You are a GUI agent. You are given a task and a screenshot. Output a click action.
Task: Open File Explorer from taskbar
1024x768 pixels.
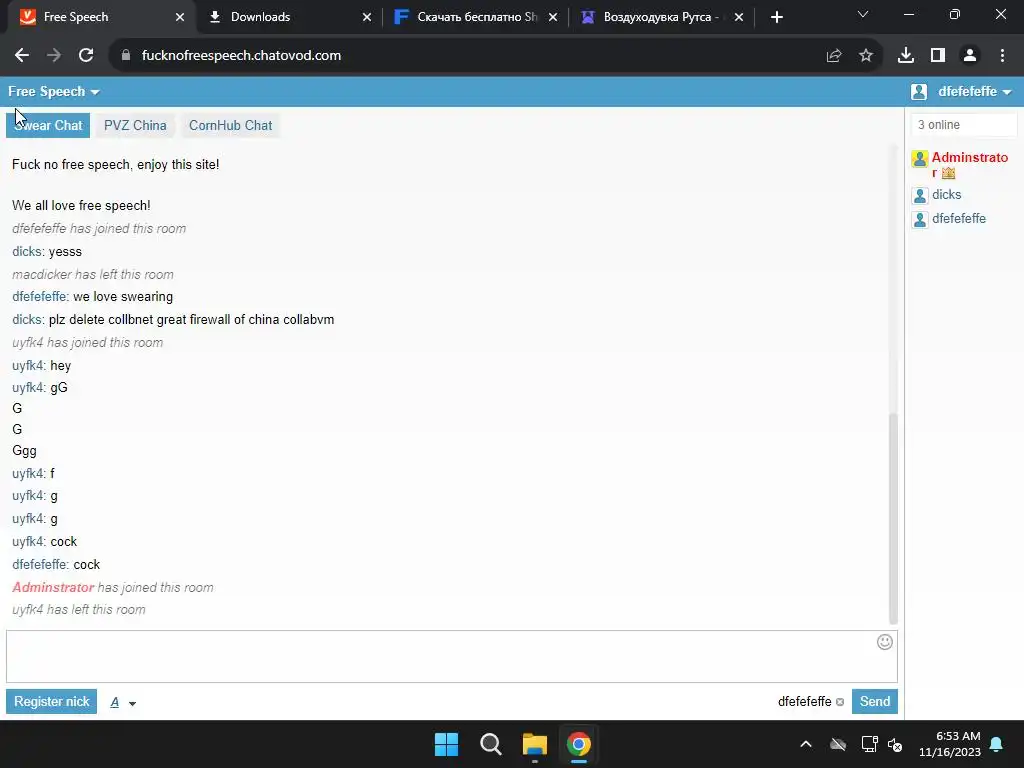[x=534, y=744]
